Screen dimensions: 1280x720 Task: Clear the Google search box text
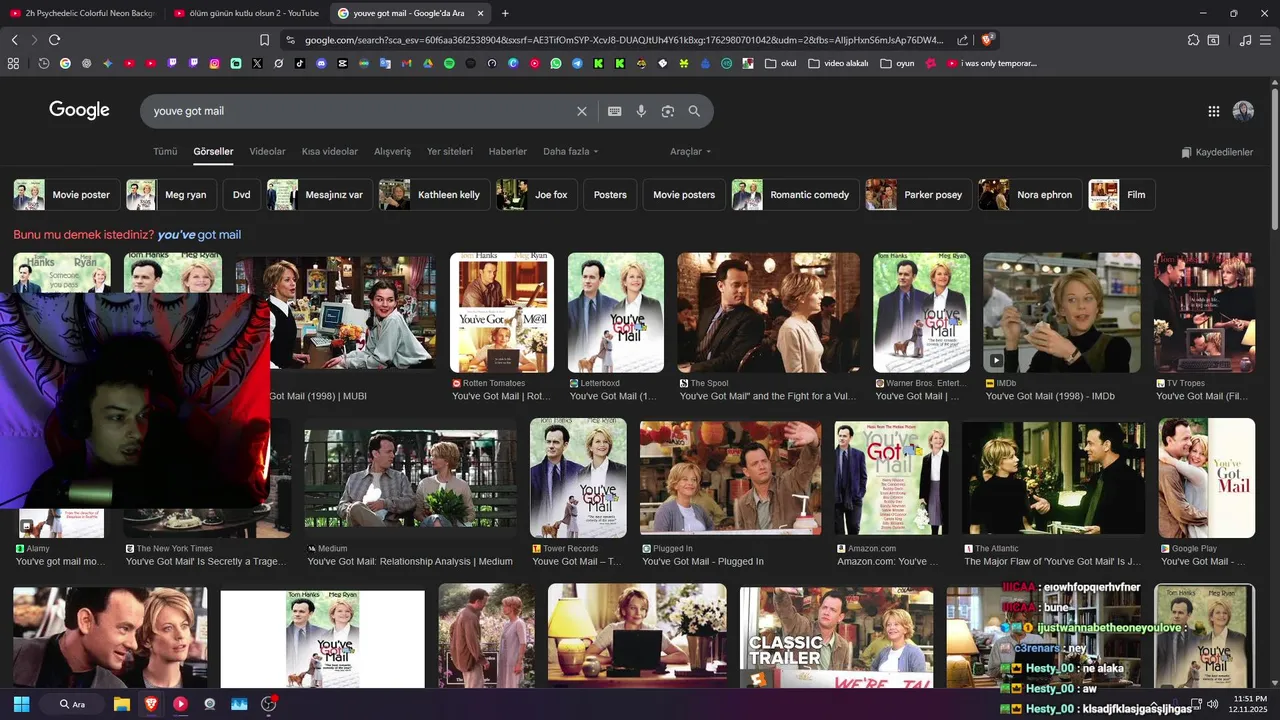click(581, 111)
